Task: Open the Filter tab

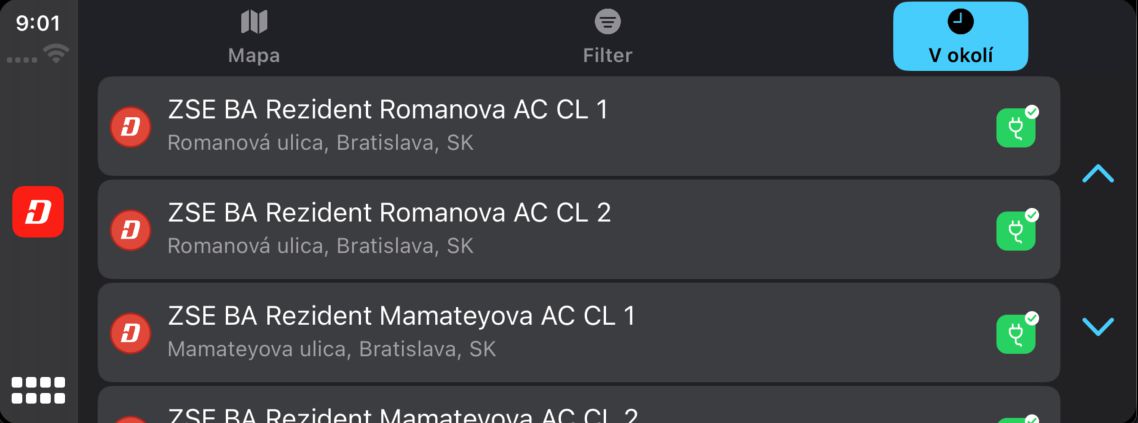Action: click(607, 36)
